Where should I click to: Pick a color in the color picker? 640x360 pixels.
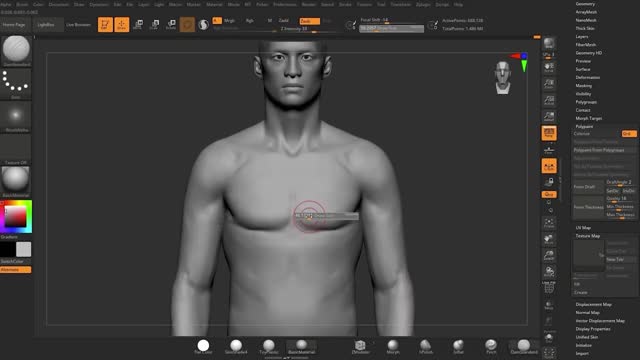click(16, 216)
